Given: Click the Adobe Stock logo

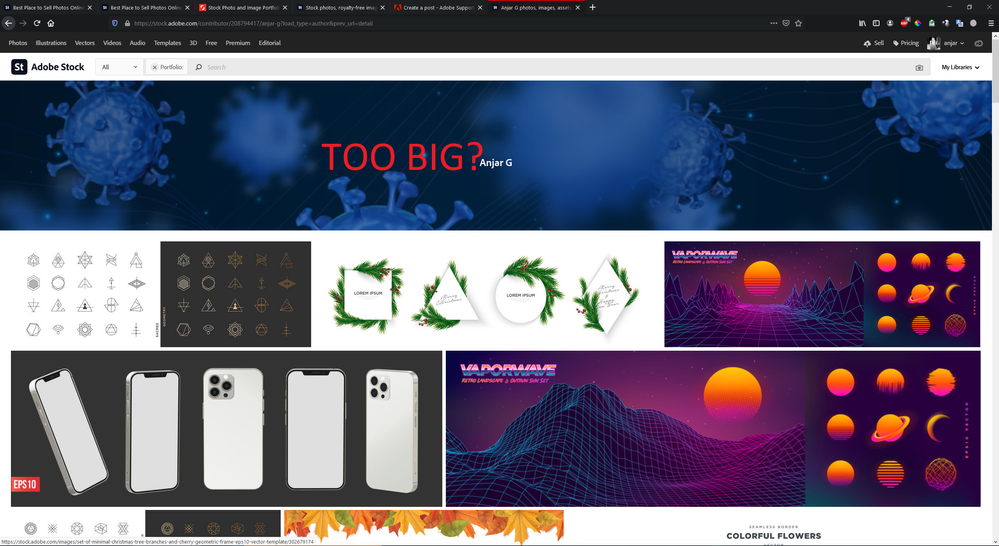Looking at the screenshot, I should coord(48,67).
